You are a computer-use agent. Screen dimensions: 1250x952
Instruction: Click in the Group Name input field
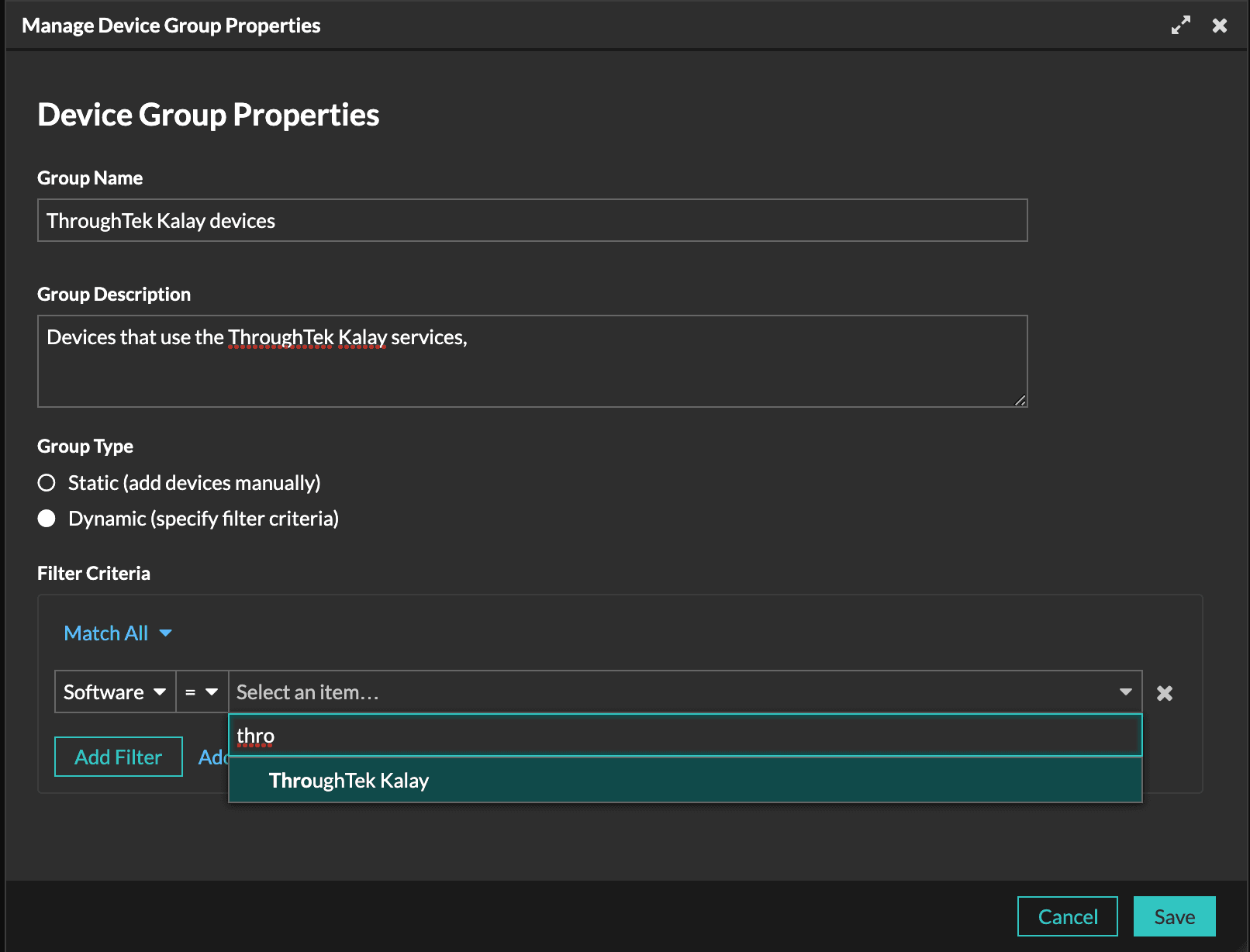(x=533, y=220)
